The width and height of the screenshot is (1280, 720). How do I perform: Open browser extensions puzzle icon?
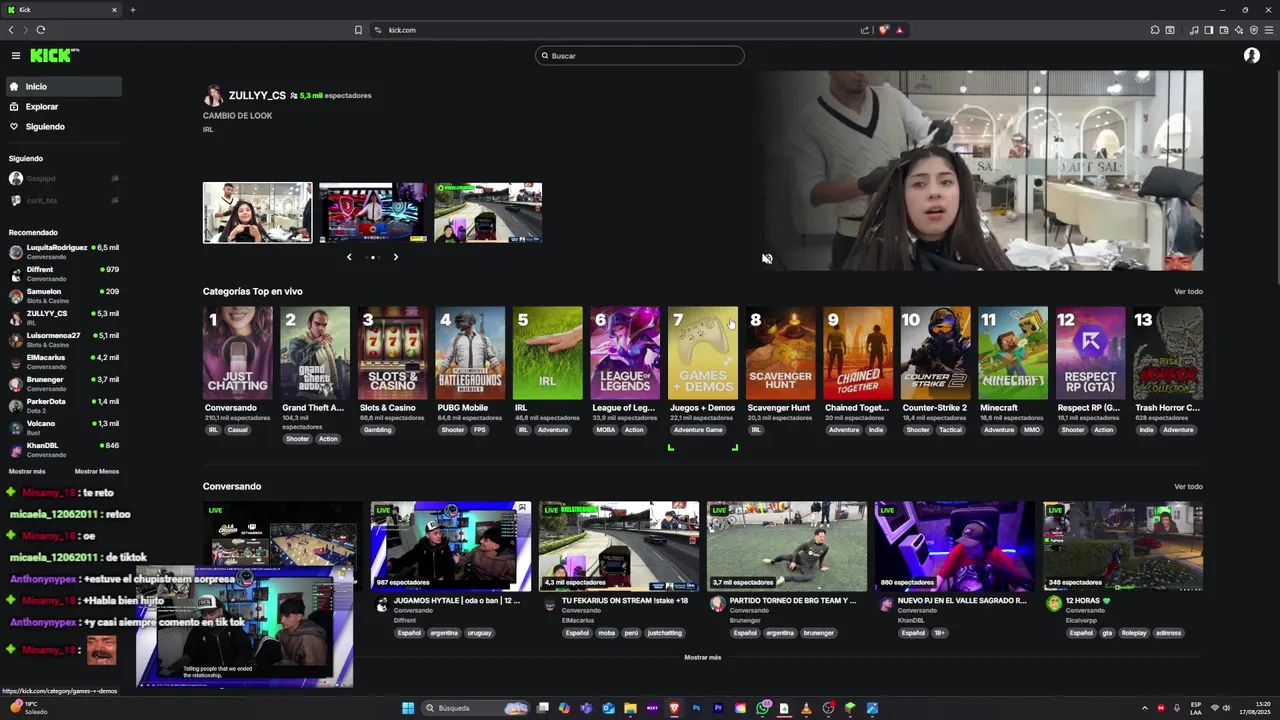(x=1156, y=30)
